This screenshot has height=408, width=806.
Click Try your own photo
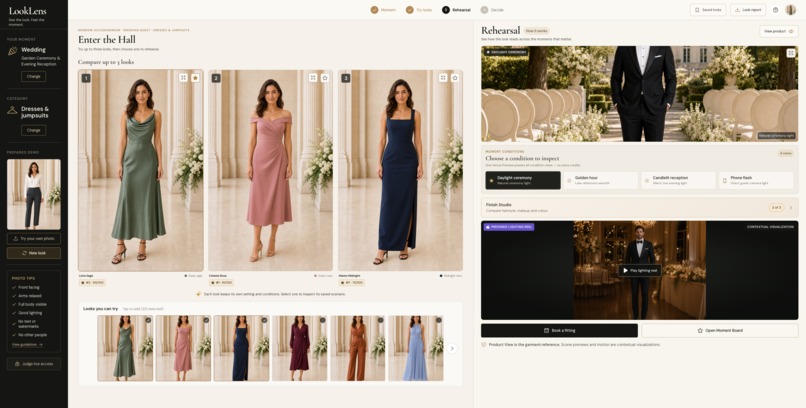pos(33,238)
